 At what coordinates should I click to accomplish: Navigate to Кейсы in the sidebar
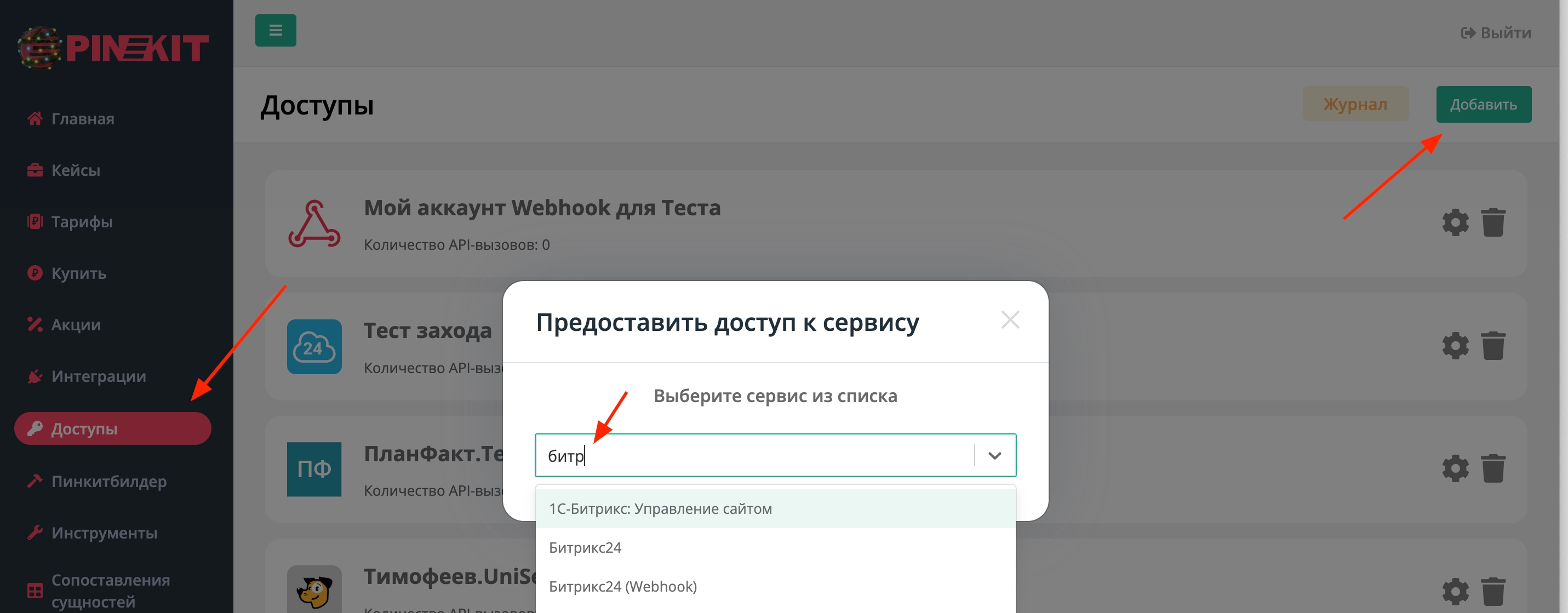tap(76, 170)
